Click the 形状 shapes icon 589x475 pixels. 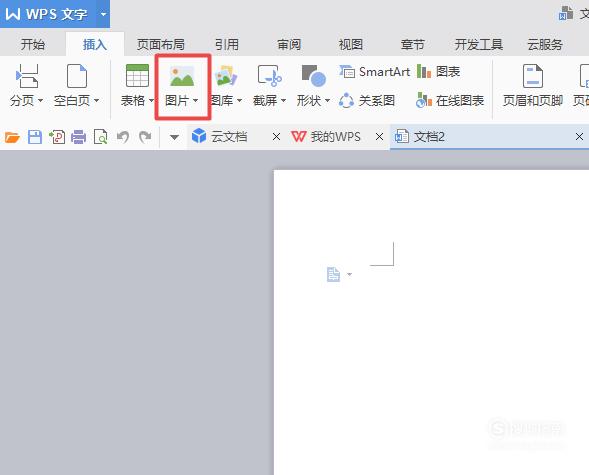coord(314,76)
